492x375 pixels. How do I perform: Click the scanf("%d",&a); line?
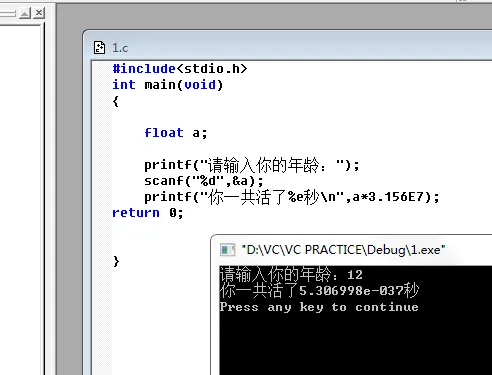204,181
